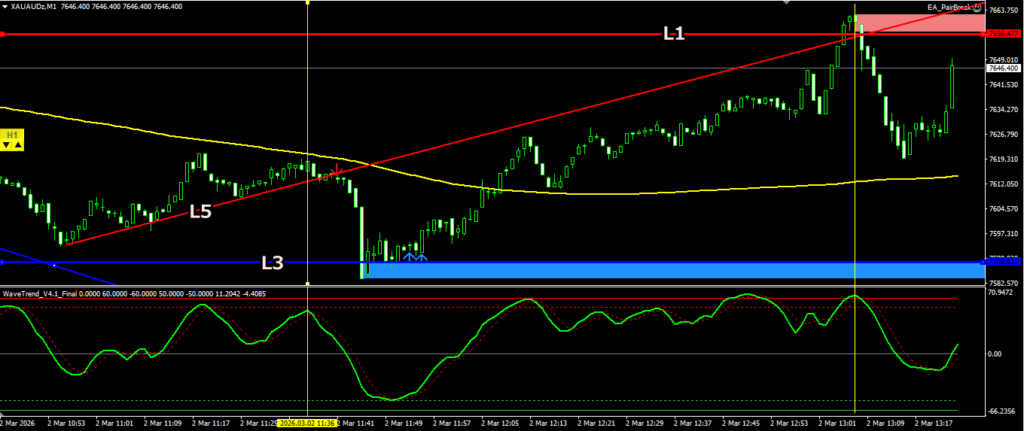Select the L3 text label
This screenshot has height=431, width=1024.
point(272,263)
